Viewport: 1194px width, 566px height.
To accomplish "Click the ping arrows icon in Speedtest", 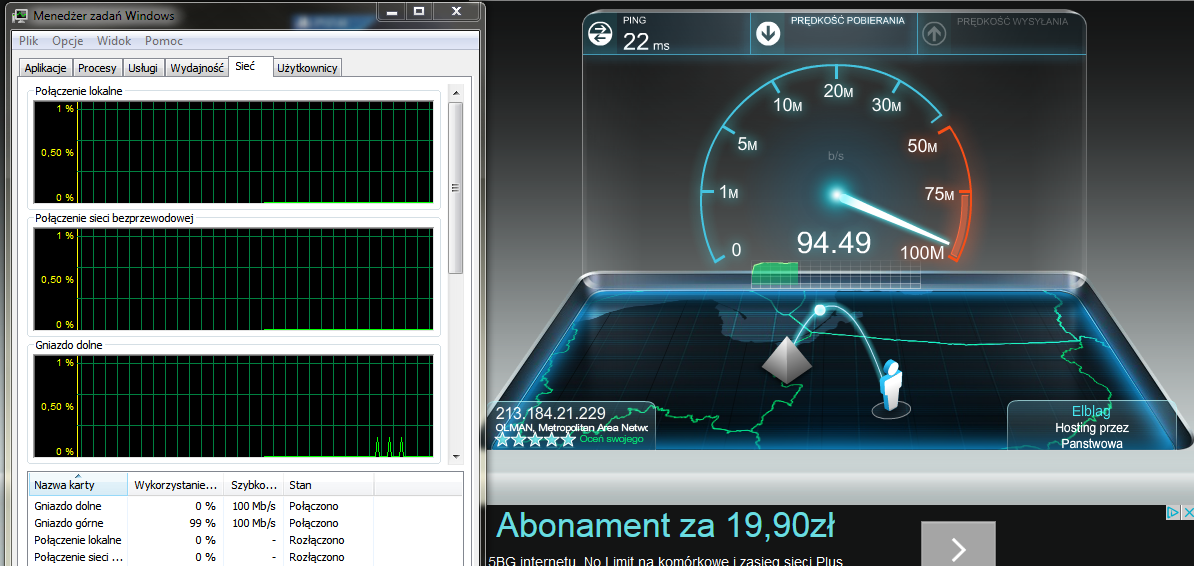I will (600, 33).
